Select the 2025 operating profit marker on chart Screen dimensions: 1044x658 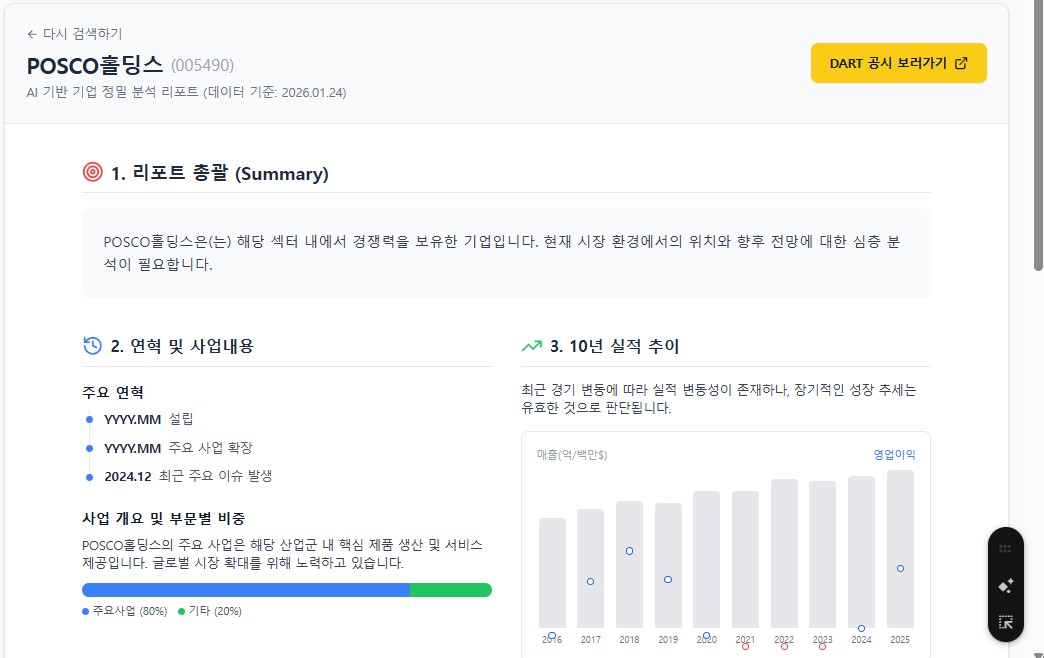tap(900, 569)
